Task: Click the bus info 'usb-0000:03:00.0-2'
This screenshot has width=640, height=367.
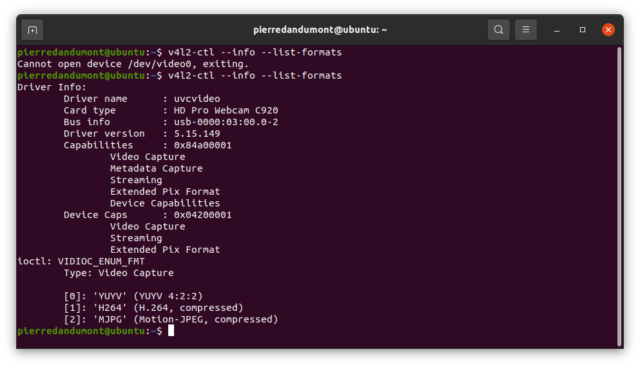Action: point(226,122)
